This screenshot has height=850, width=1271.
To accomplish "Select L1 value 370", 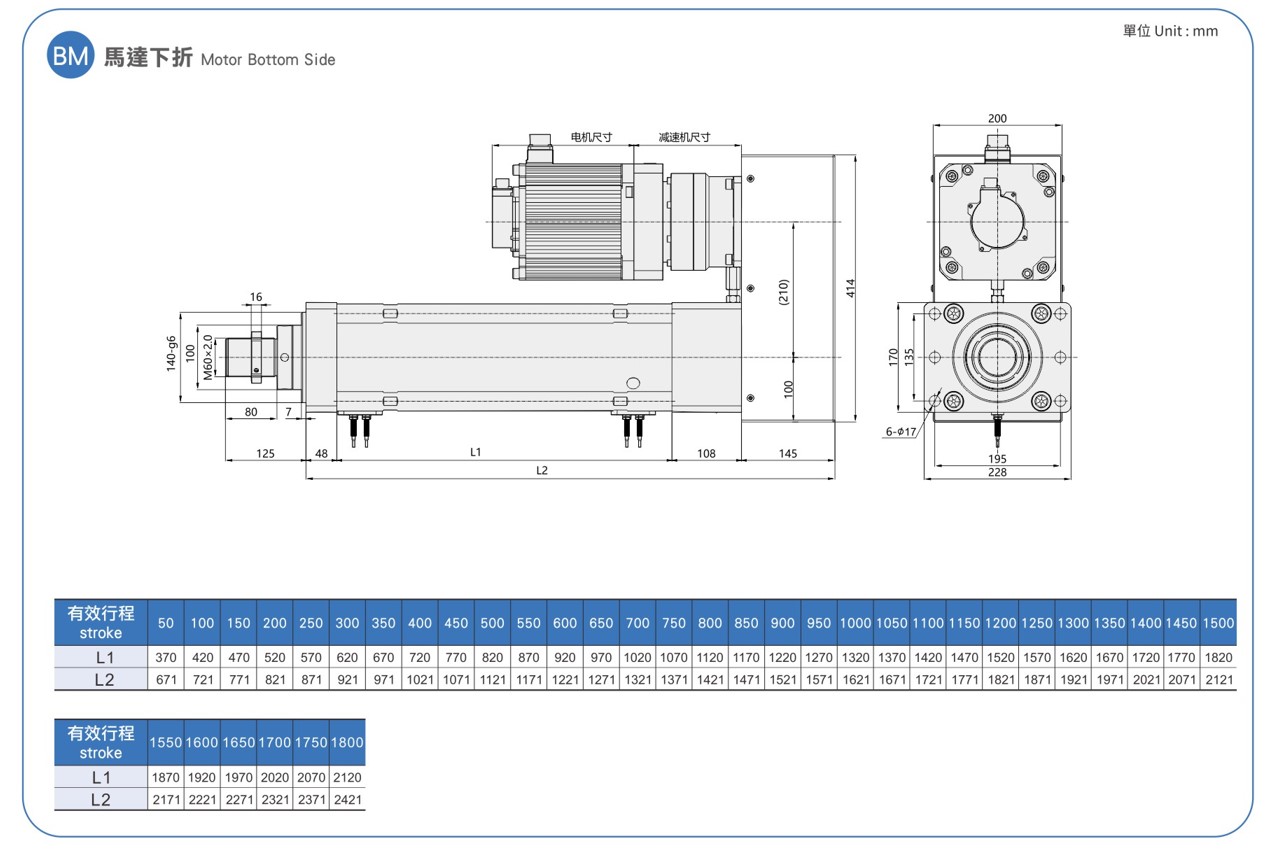I will [x=166, y=658].
